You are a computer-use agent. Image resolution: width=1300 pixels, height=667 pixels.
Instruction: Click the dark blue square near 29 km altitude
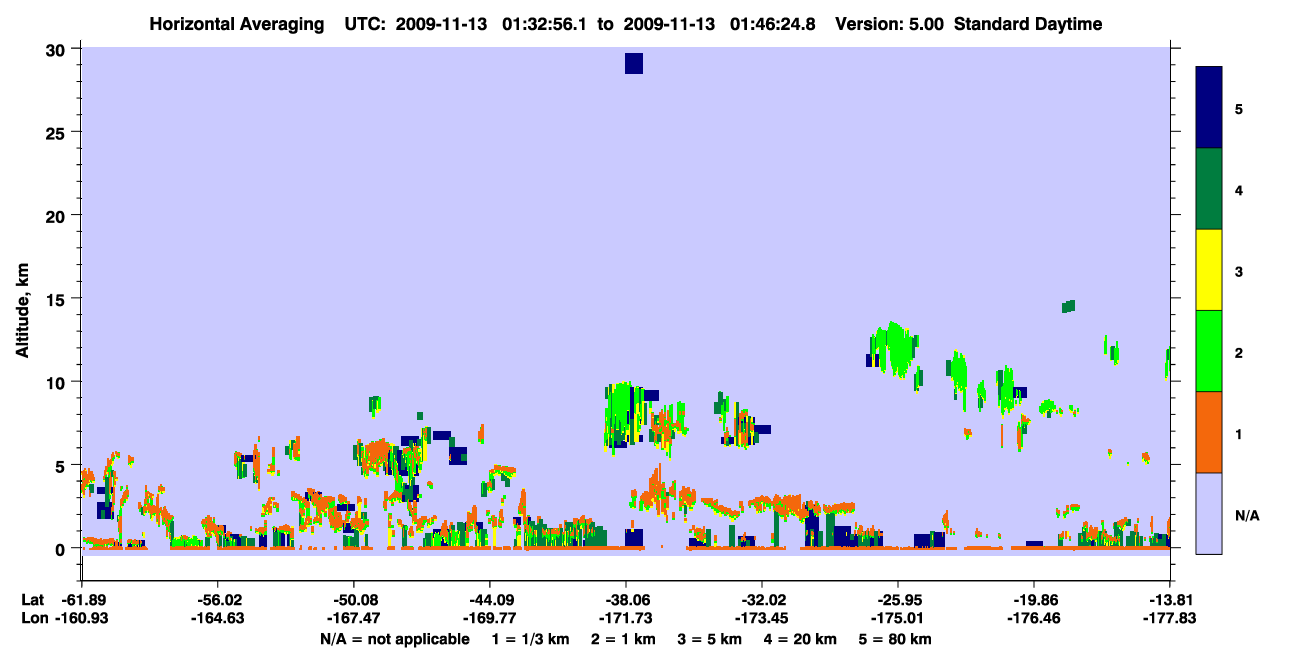[x=634, y=64]
